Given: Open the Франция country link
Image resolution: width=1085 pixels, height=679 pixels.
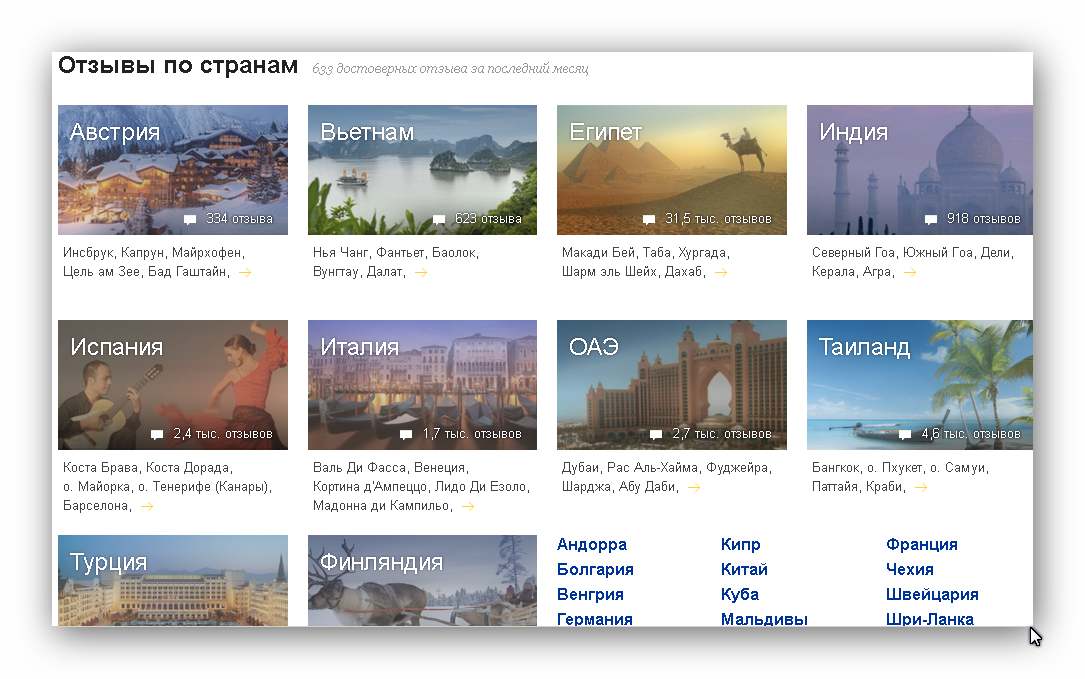Looking at the screenshot, I should tap(921, 545).
